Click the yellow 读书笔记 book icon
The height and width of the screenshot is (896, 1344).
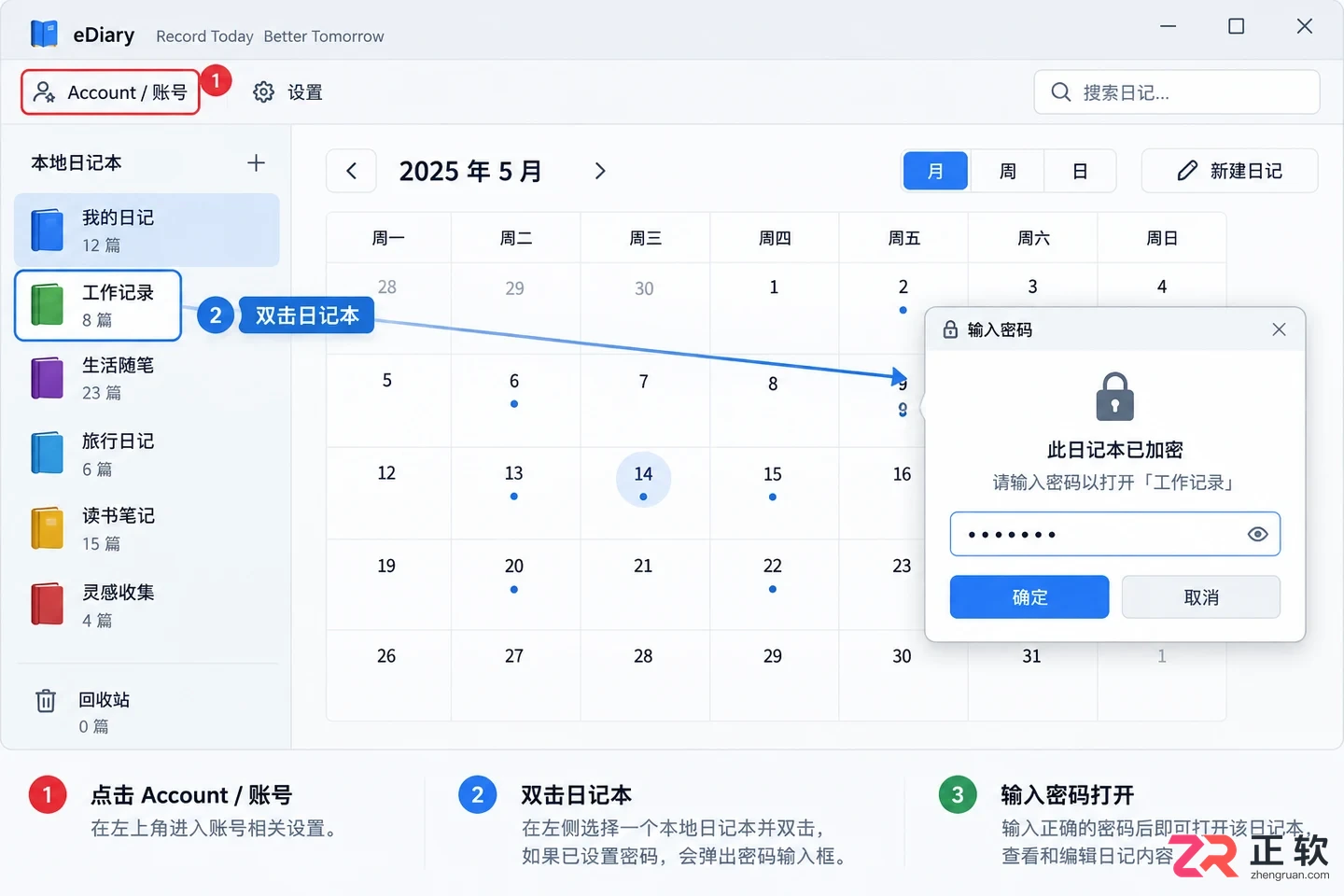47,528
